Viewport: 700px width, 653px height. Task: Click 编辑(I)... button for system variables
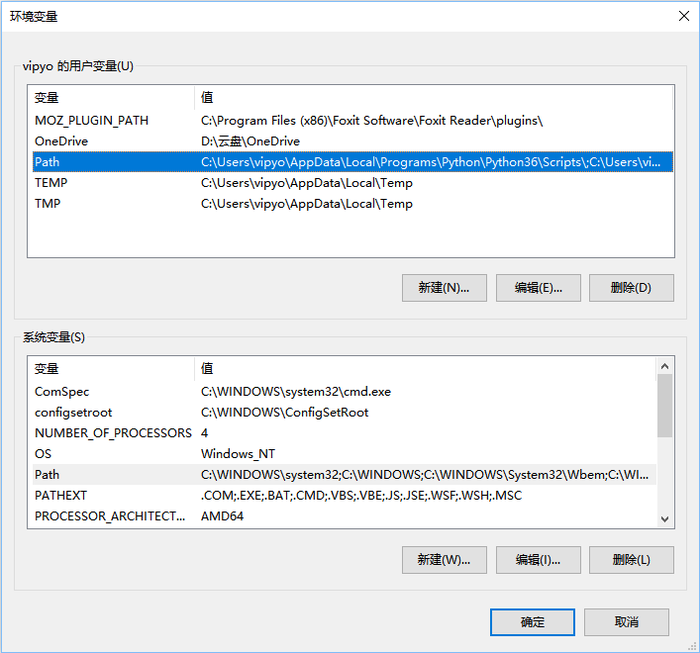coord(538,560)
